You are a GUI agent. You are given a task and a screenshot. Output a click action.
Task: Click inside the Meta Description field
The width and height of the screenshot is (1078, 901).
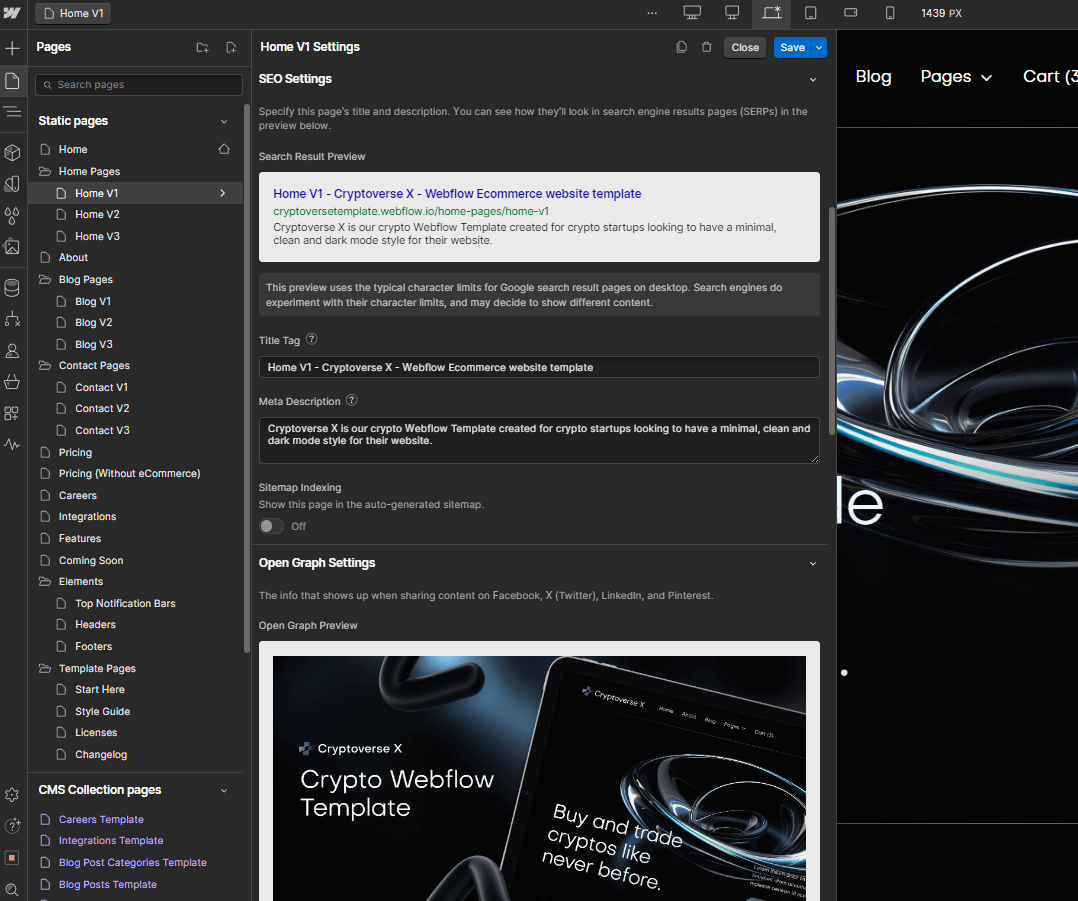click(x=540, y=440)
